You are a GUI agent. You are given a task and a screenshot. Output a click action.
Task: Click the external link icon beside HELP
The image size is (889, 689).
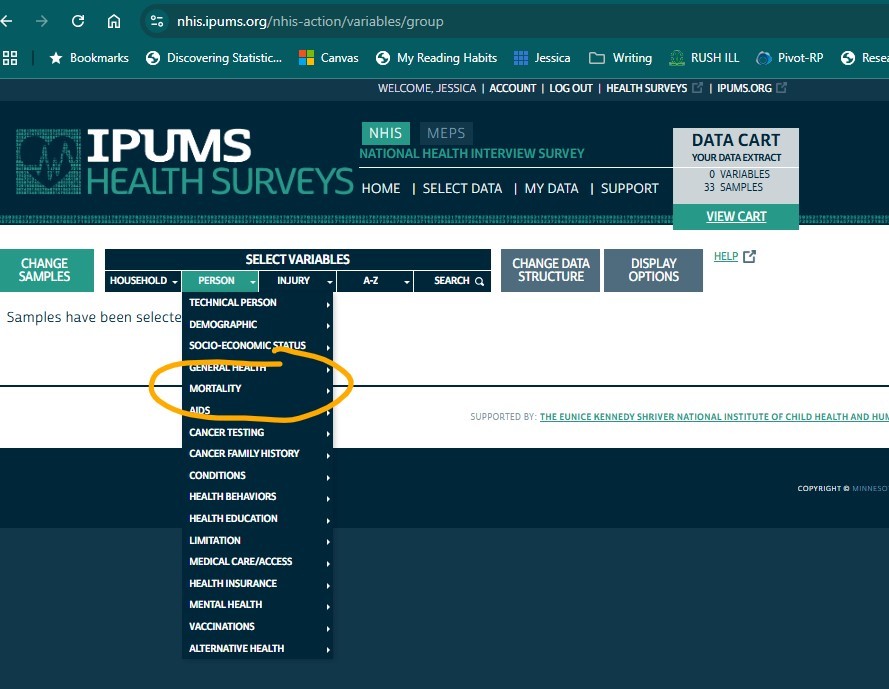click(749, 256)
